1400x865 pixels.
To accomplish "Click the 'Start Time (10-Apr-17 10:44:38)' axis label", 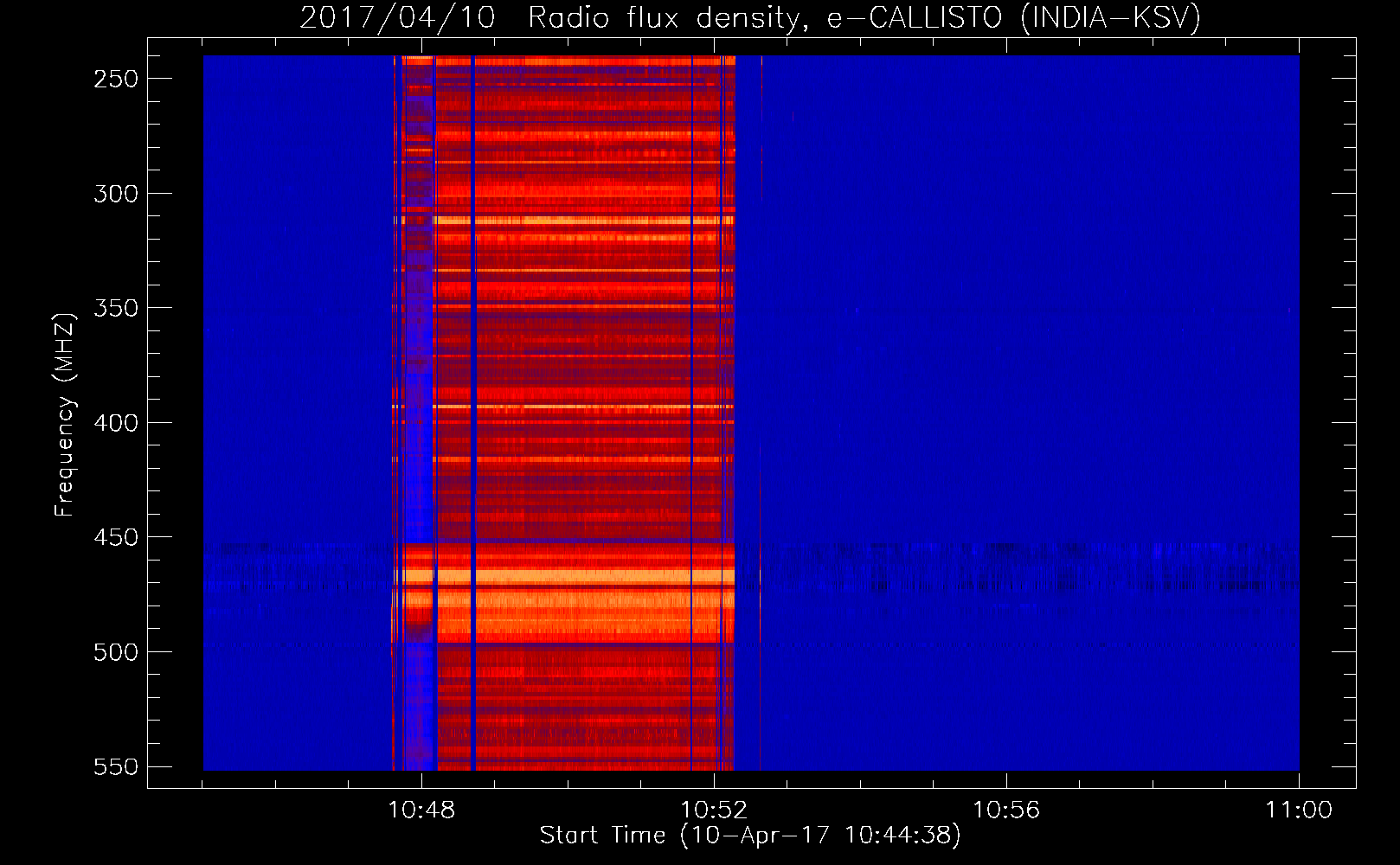I will click(x=750, y=836).
